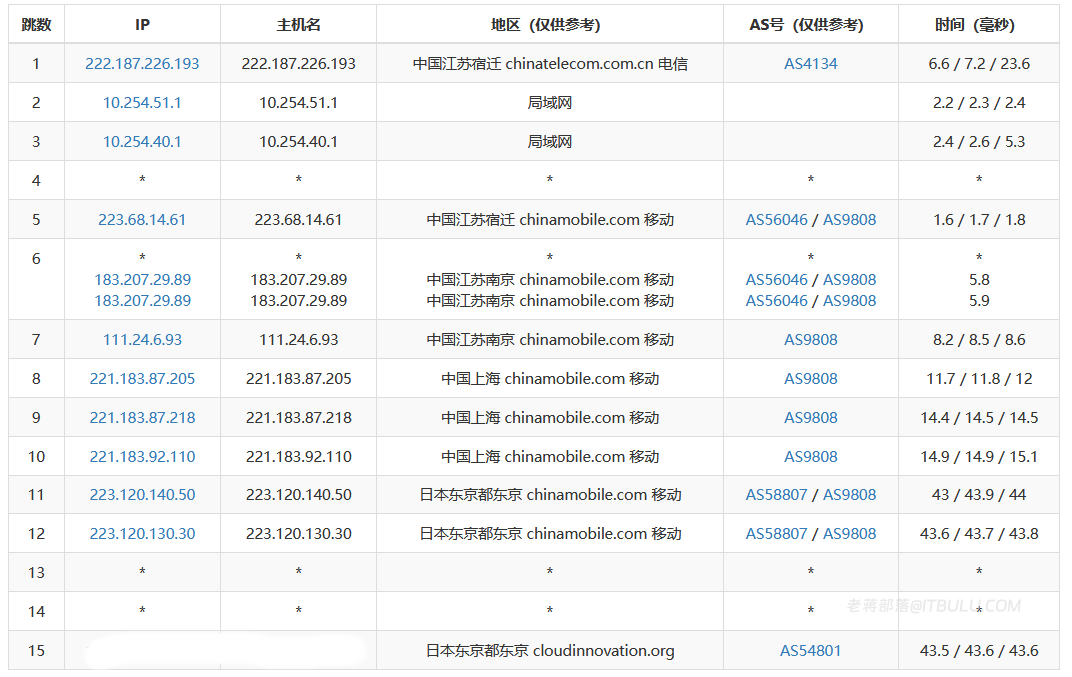This screenshot has width=1072, height=677.
Task: Click 局域网 in hop 3 row
Action: pyautogui.click(x=550, y=142)
